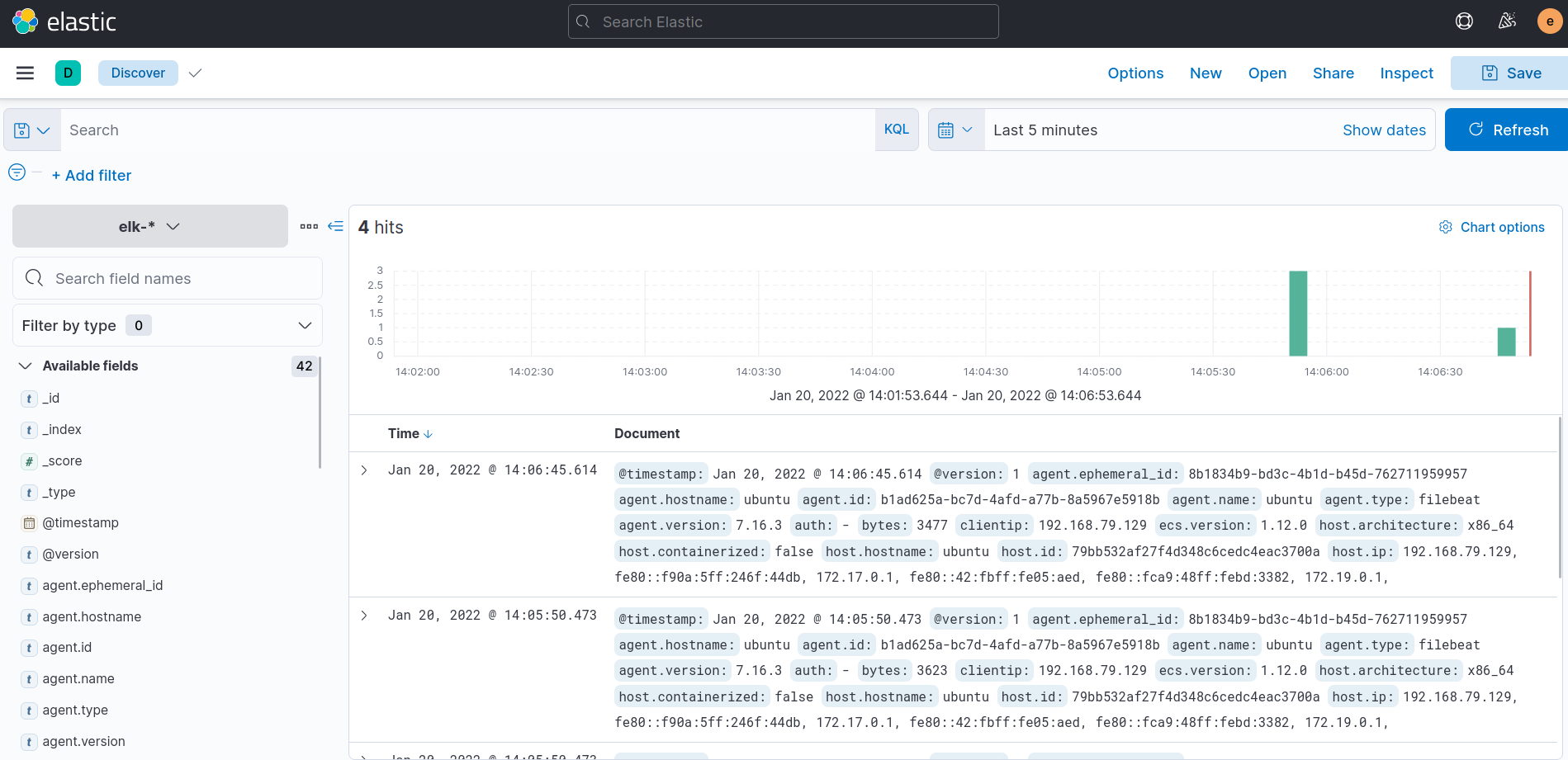Screen dimensions: 1568x760
Task: Open the help menu lifebuoy icon
Action: tap(1464, 21)
